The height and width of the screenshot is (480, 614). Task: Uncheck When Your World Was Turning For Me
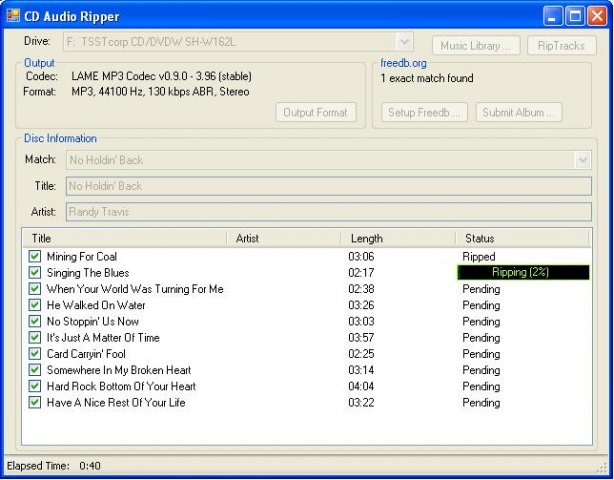[x=34, y=289]
